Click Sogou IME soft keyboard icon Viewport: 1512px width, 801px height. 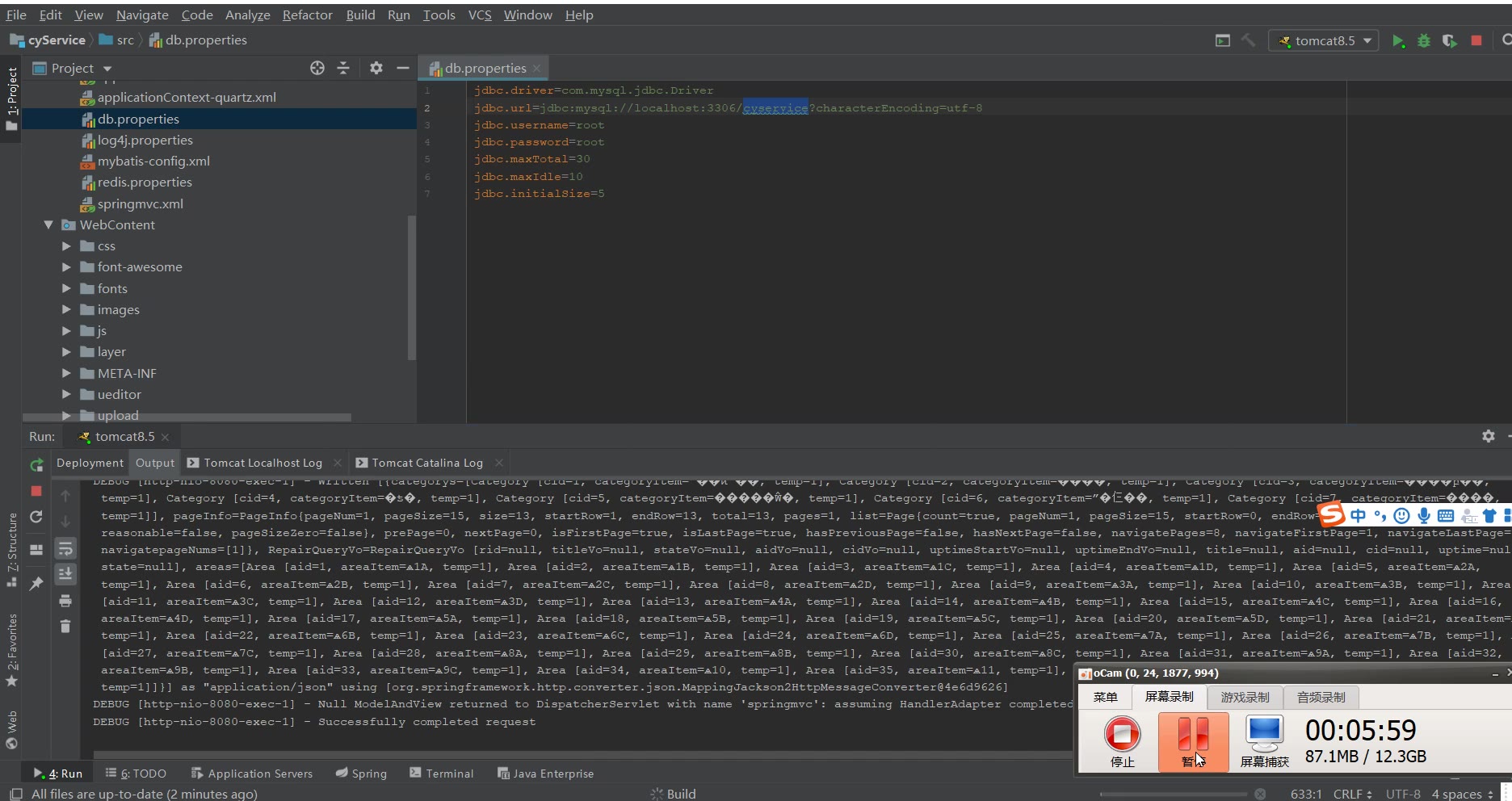pos(1446,515)
